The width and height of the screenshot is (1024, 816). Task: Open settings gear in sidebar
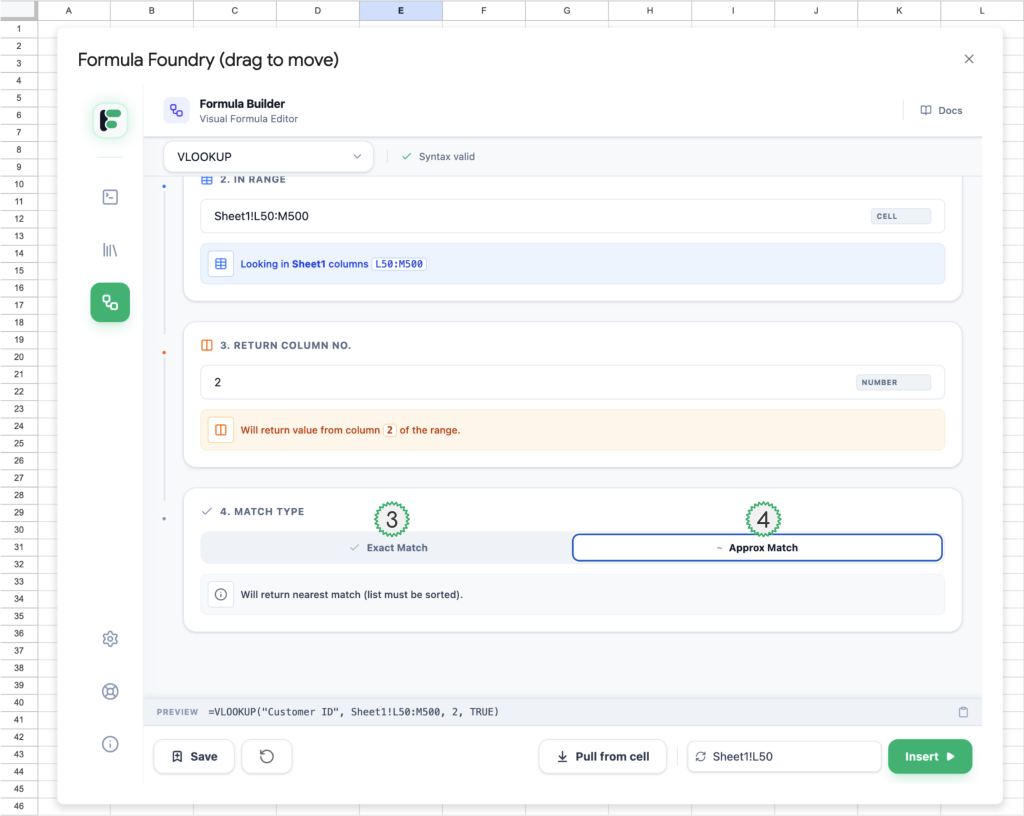110,639
